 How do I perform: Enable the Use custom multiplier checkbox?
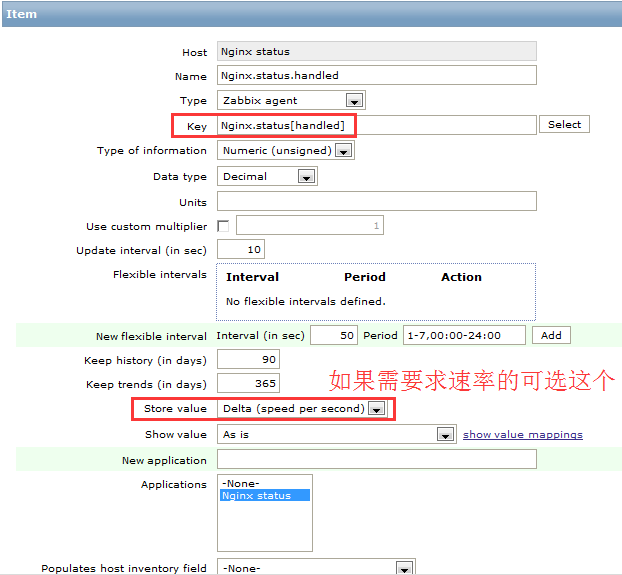pos(223,226)
